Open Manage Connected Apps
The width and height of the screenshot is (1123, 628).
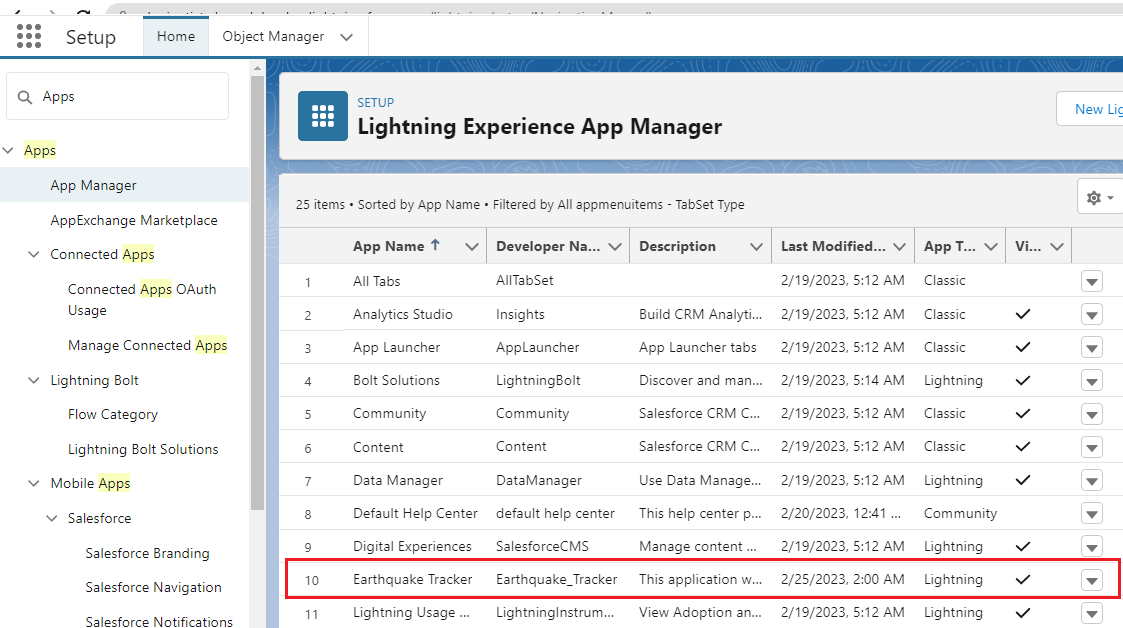tap(148, 345)
